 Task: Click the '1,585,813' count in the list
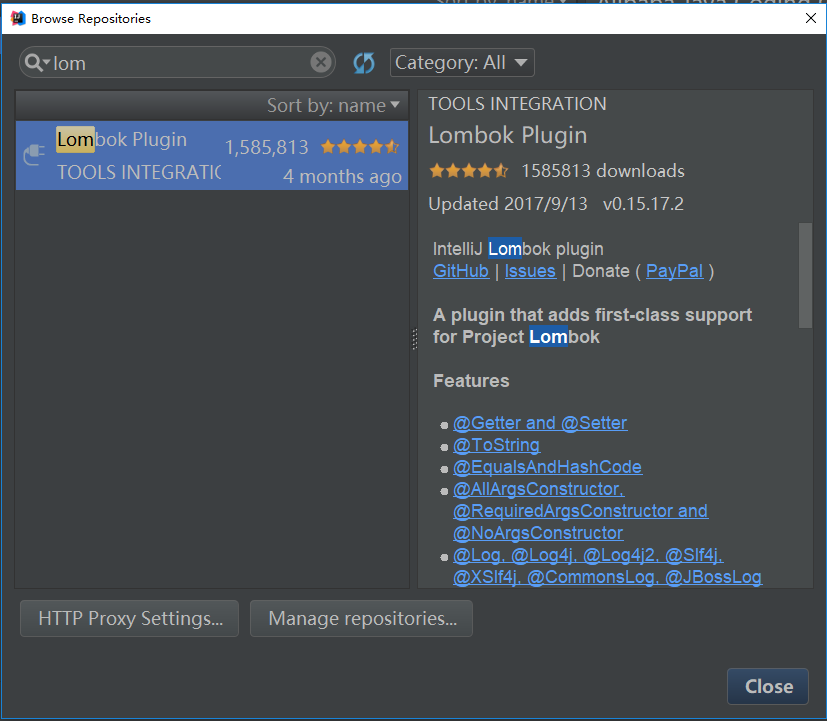click(x=267, y=147)
